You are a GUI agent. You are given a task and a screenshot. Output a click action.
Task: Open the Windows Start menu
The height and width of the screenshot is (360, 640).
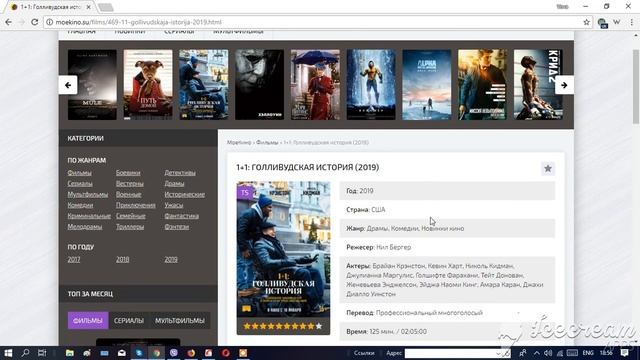8,353
